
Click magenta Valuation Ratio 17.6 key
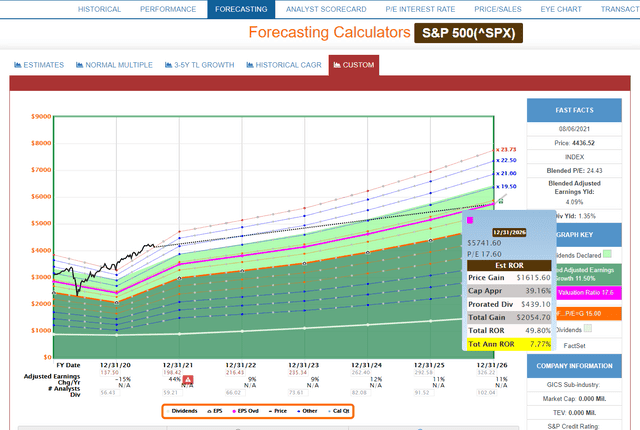coord(589,293)
